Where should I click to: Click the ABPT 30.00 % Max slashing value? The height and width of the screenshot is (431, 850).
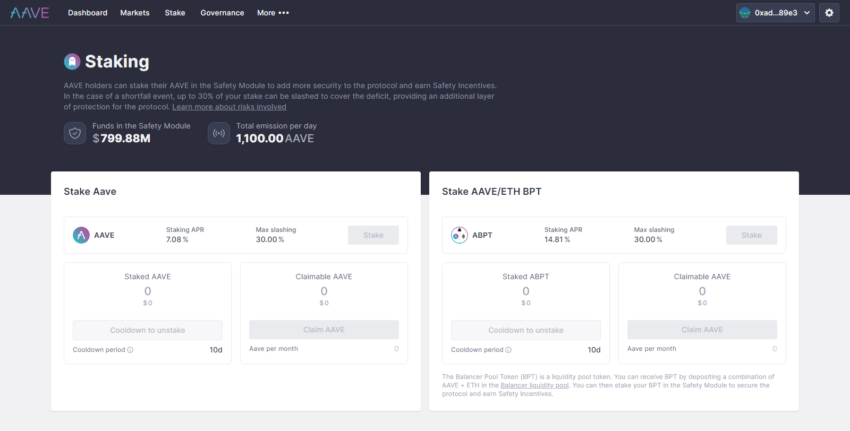click(648, 240)
